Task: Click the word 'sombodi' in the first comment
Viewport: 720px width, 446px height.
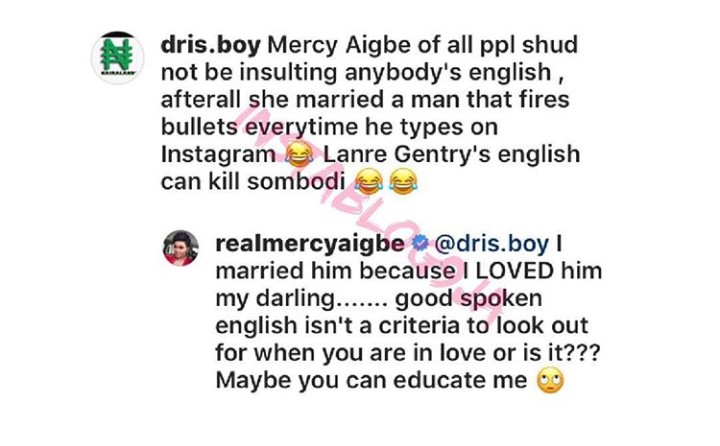Action: (x=296, y=182)
